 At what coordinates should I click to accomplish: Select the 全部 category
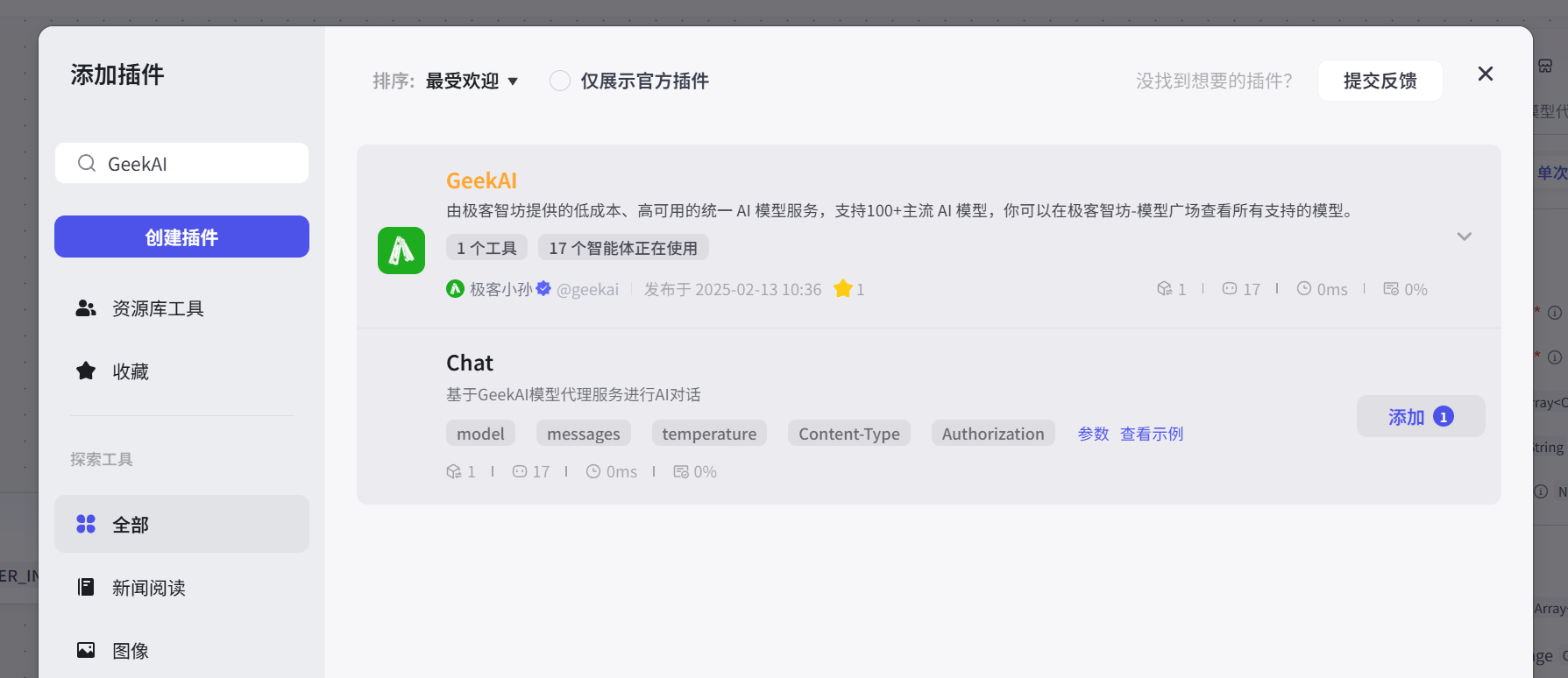point(181,524)
